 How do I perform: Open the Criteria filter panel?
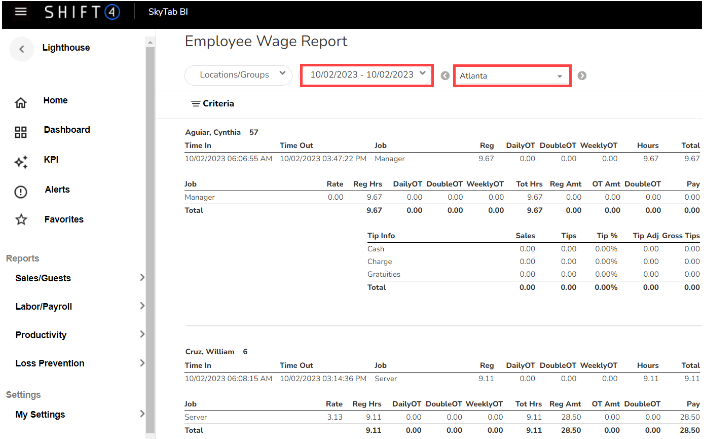(x=212, y=104)
